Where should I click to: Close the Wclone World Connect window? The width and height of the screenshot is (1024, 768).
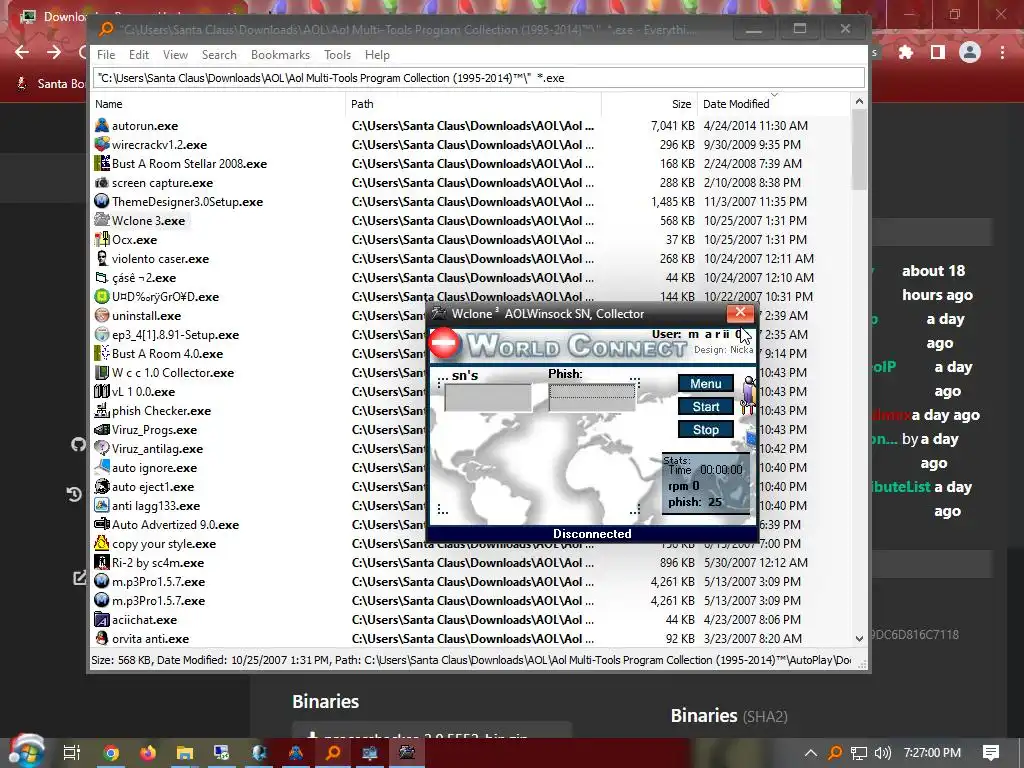(x=740, y=313)
